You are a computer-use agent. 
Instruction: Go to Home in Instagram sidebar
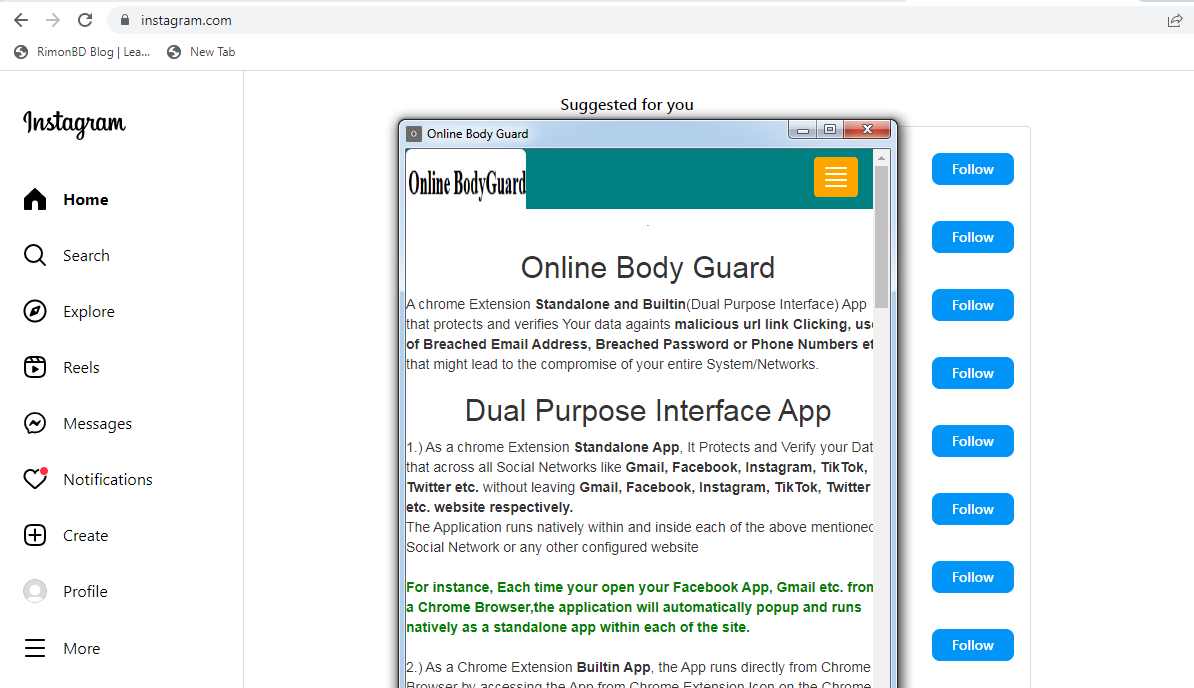coord(85,199)
